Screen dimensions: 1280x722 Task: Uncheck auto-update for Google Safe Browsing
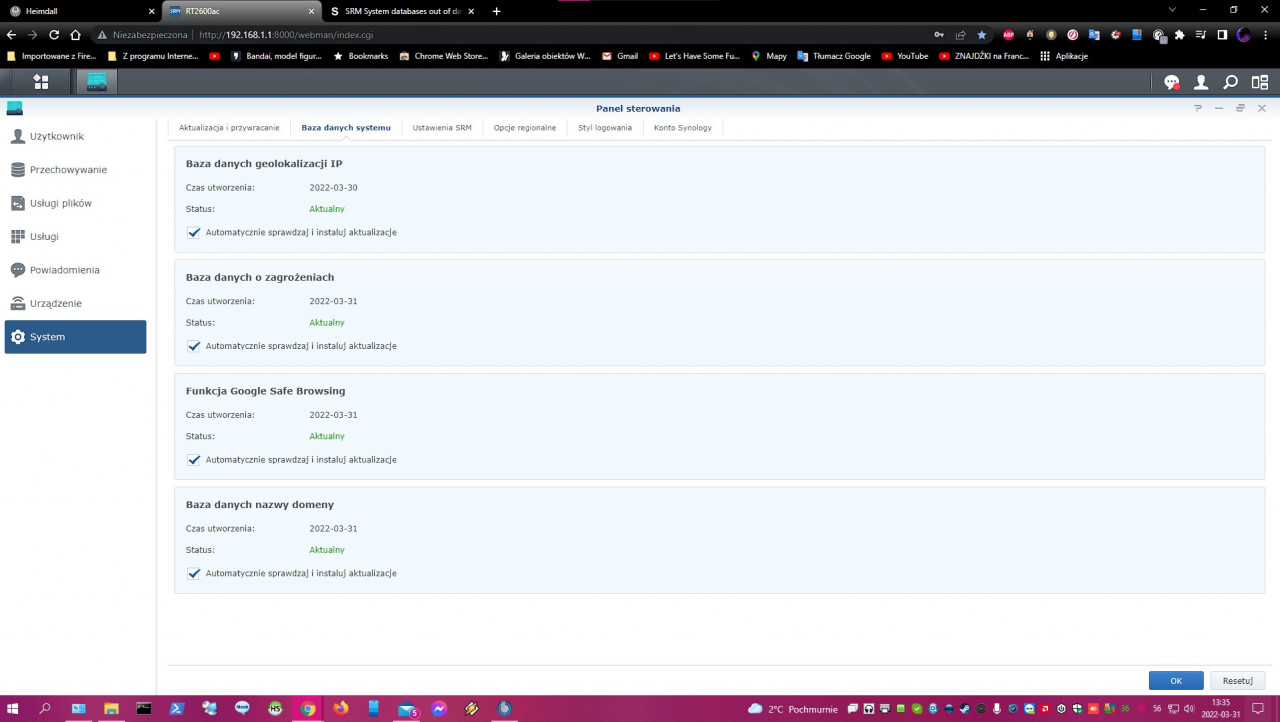click(x=194, y=460)
